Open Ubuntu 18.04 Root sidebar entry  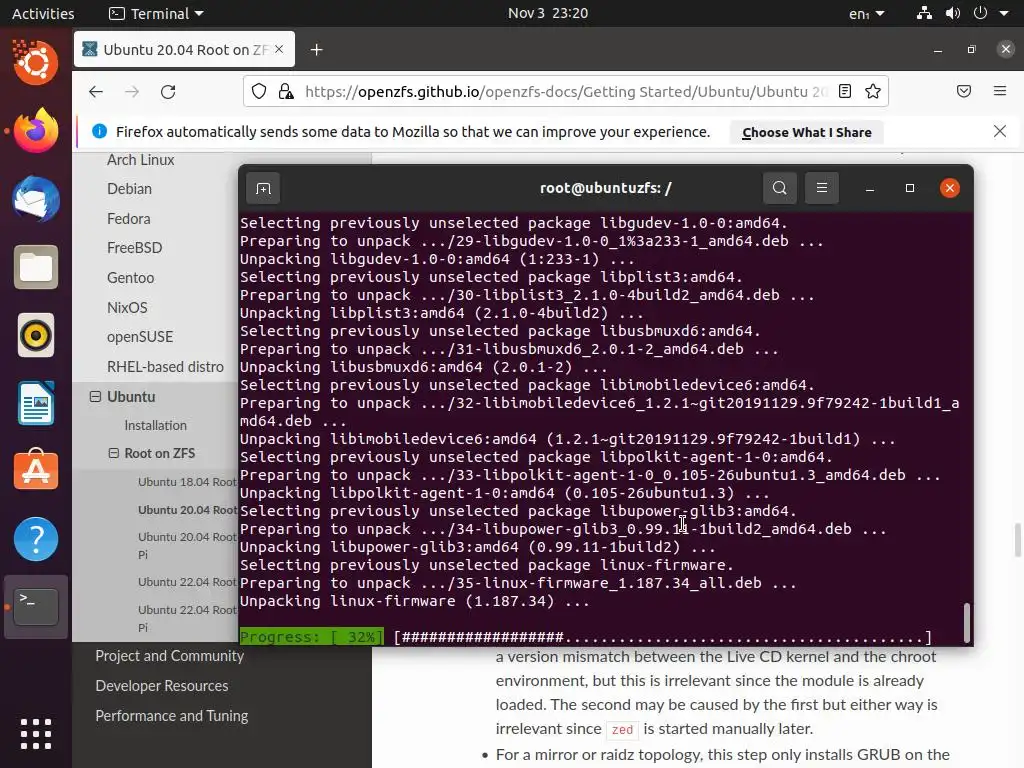click(x=187, y=482)
